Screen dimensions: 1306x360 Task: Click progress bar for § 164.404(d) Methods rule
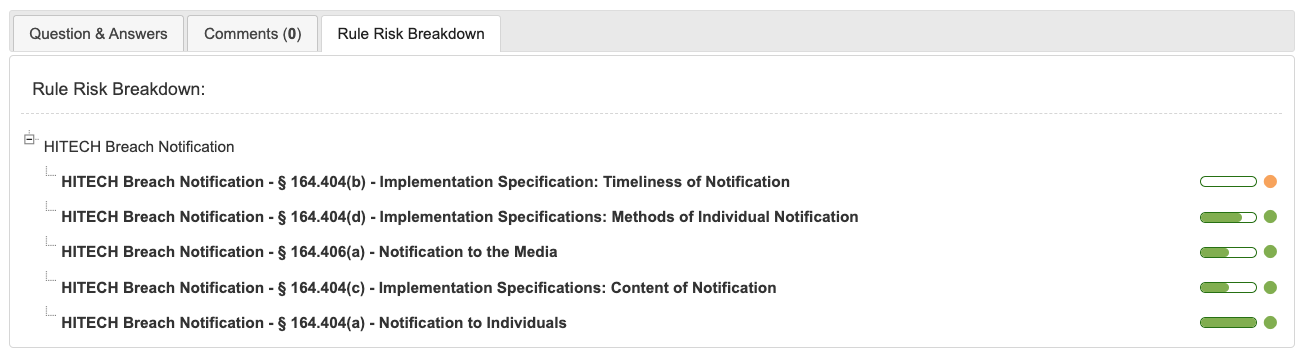(x=1228, y=217)
